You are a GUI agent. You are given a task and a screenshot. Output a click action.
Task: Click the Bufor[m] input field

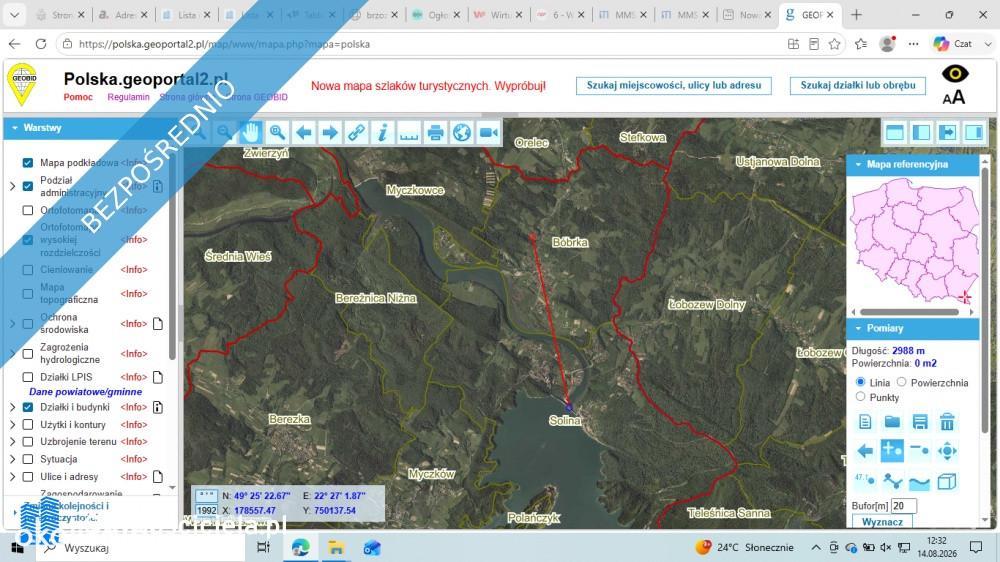click(904, 506)
